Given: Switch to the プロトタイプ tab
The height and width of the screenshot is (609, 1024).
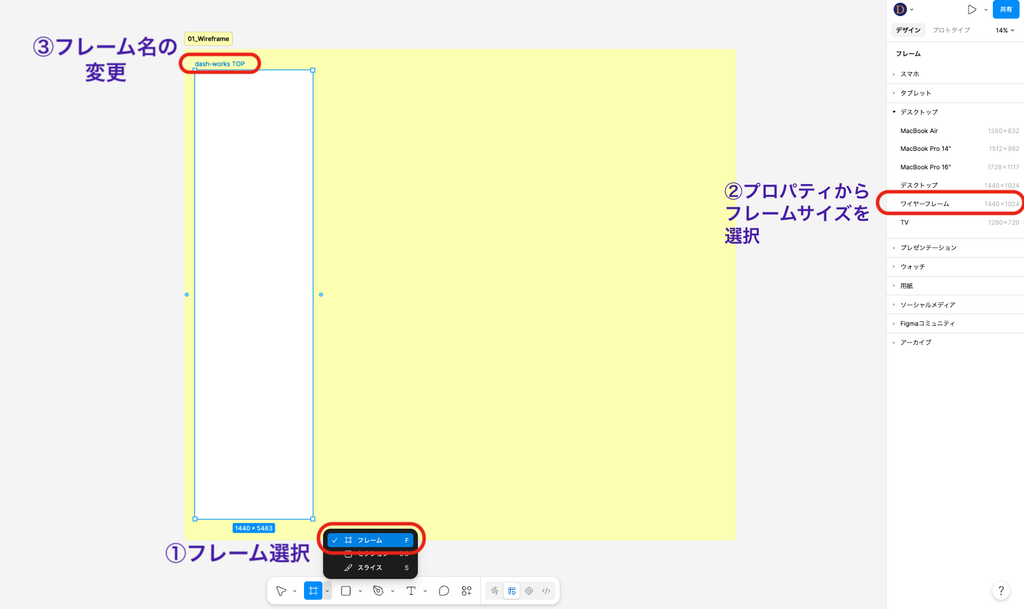Looking at the screenshot, I should point(951,30).
